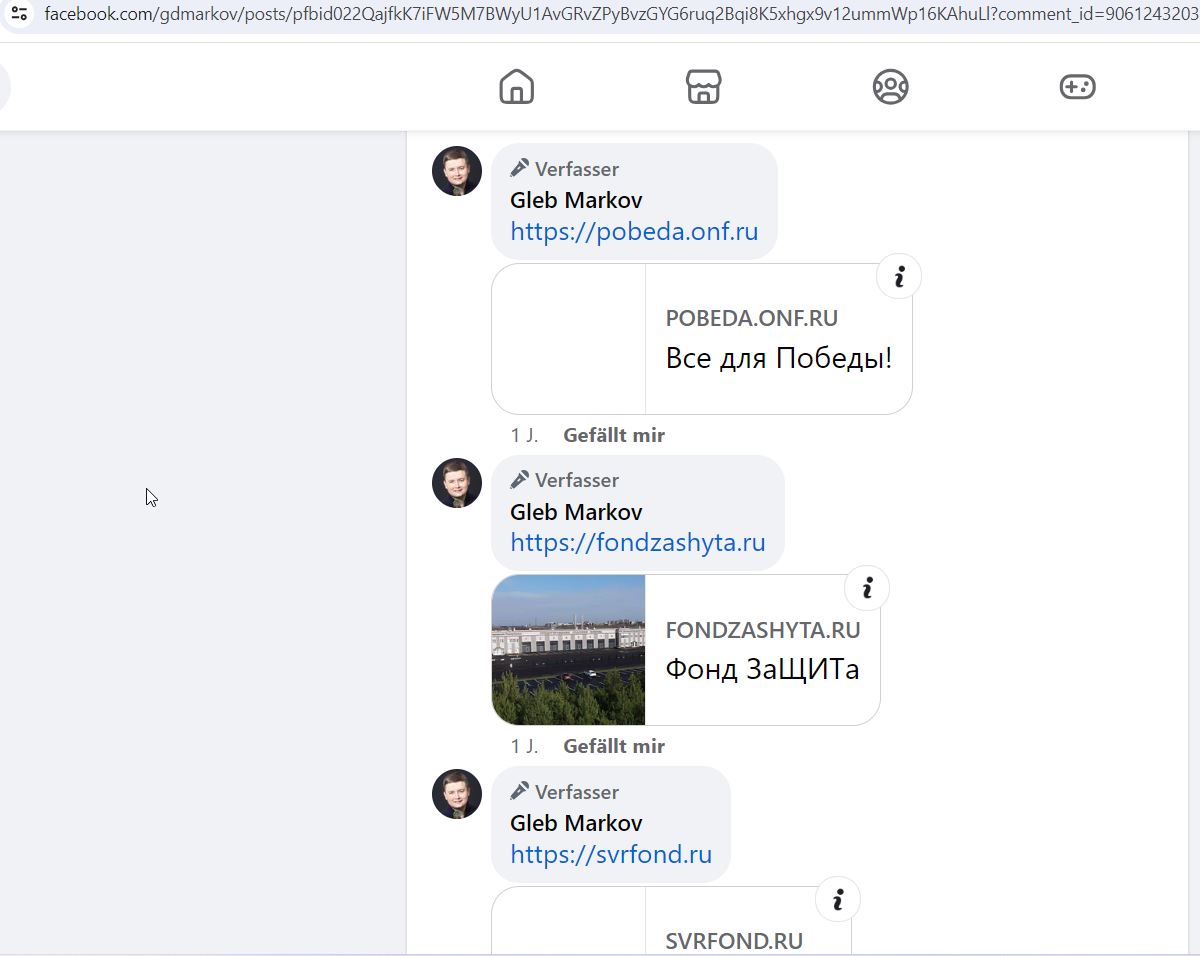Click the info icon on SVRFOND.RU card
Image resolution: width=1200 pixels, height=956 pixels.
tap(837, 899)
